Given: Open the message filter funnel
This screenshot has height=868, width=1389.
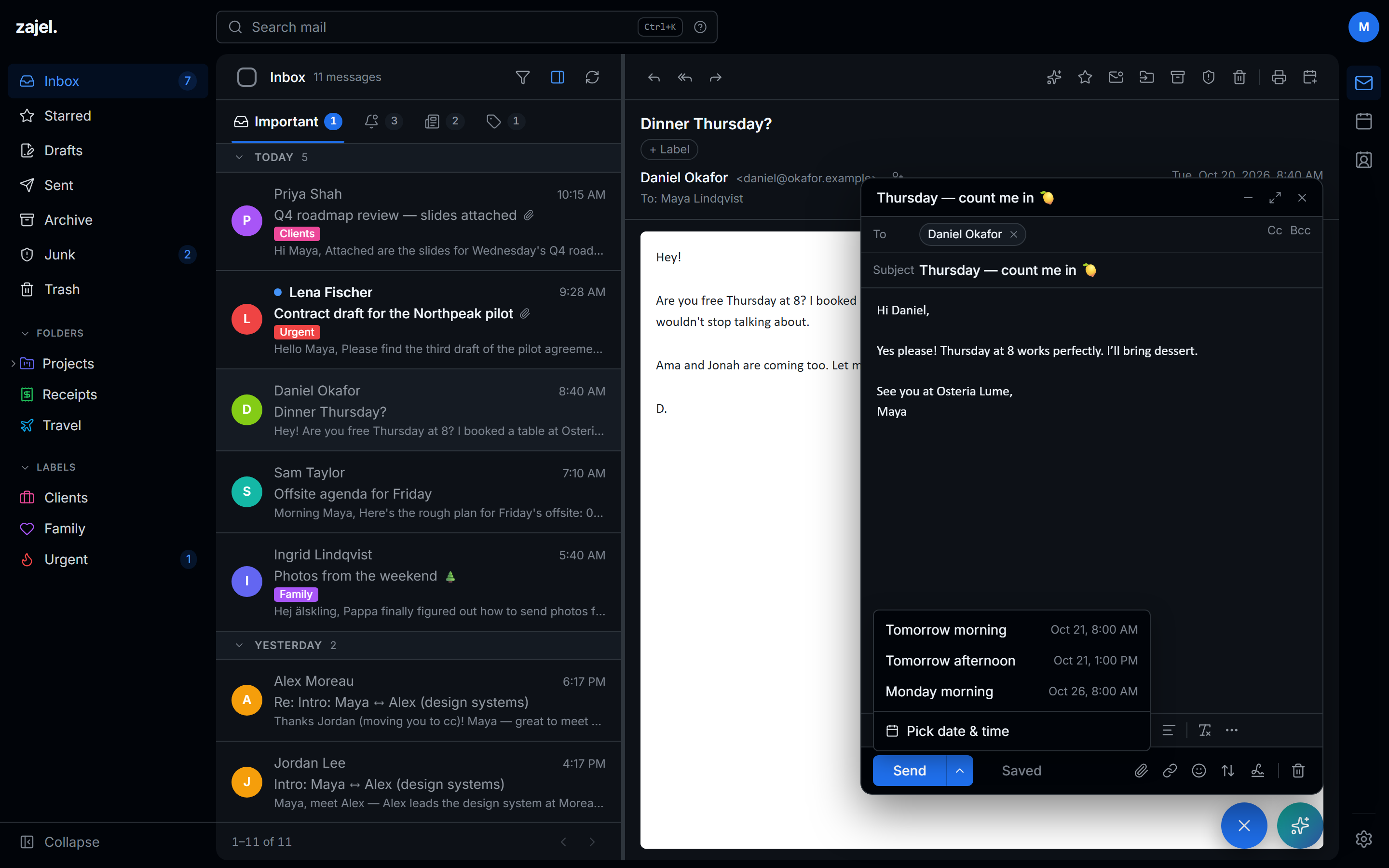Looking at the screenshot, I should pyautogui.click(x=522, y=77).
